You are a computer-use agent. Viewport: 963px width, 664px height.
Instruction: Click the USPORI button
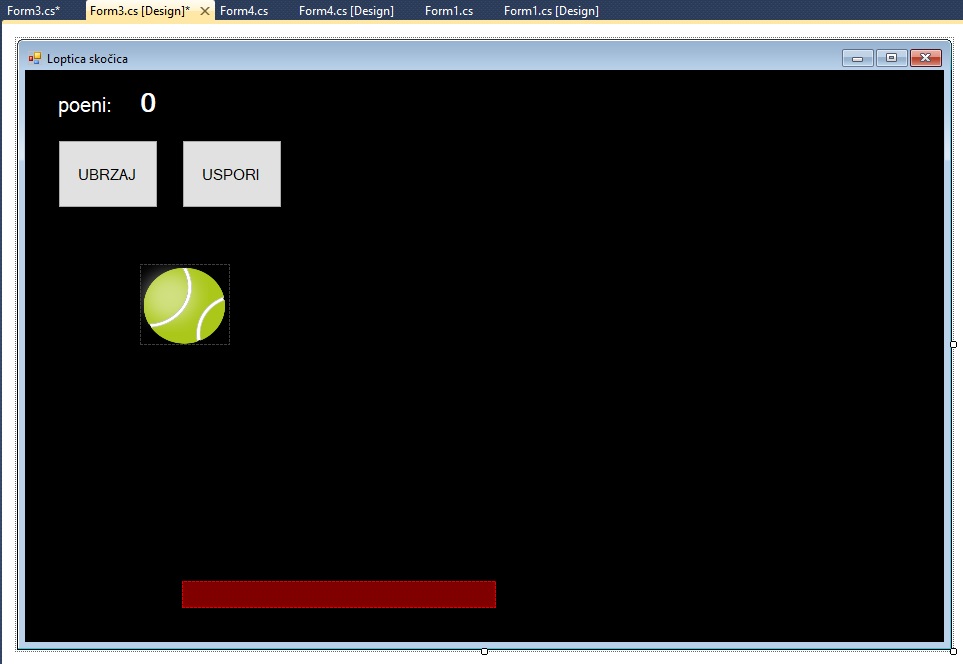231,174
